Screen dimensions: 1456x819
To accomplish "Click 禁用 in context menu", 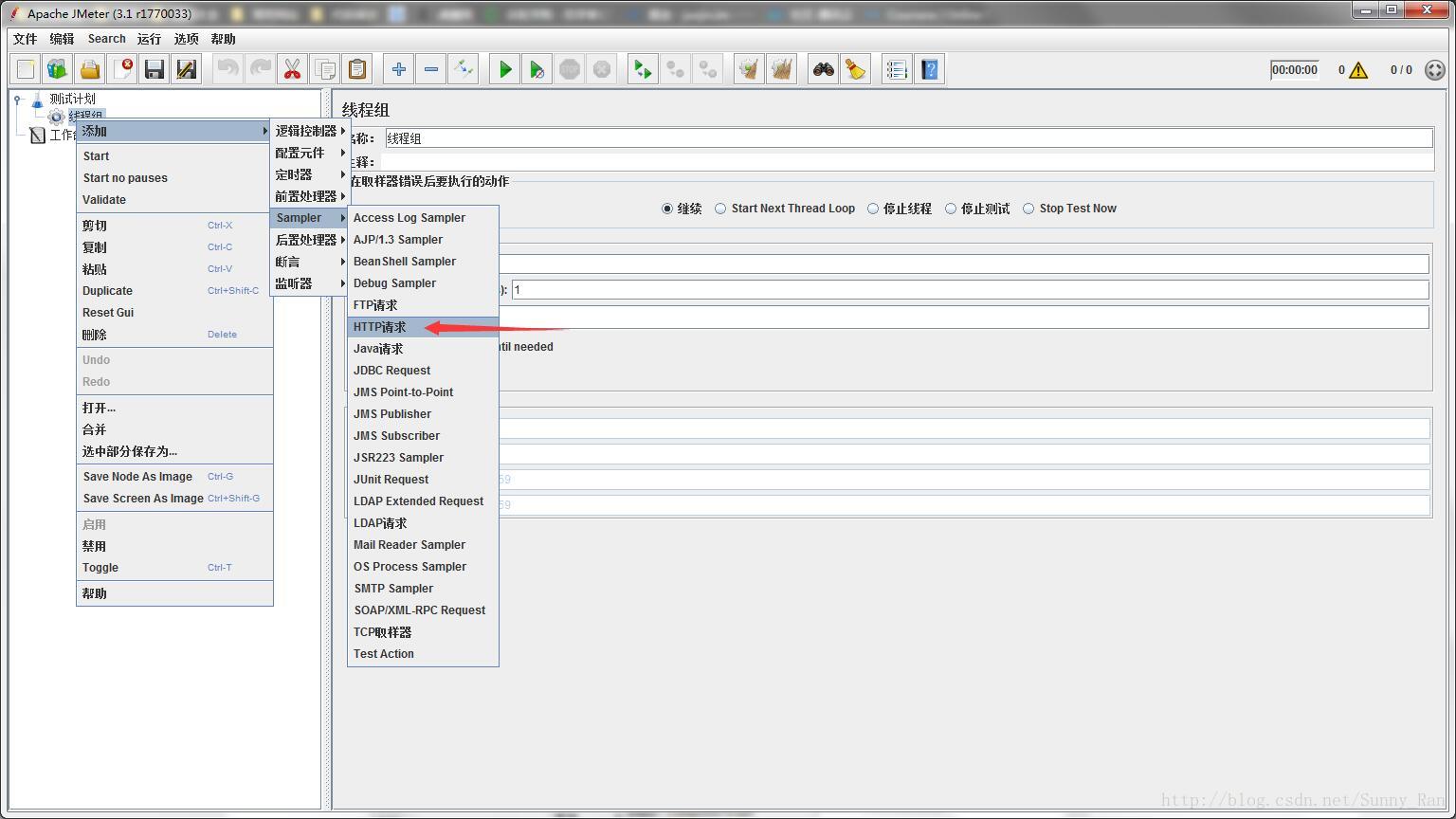I will [174, 546].
